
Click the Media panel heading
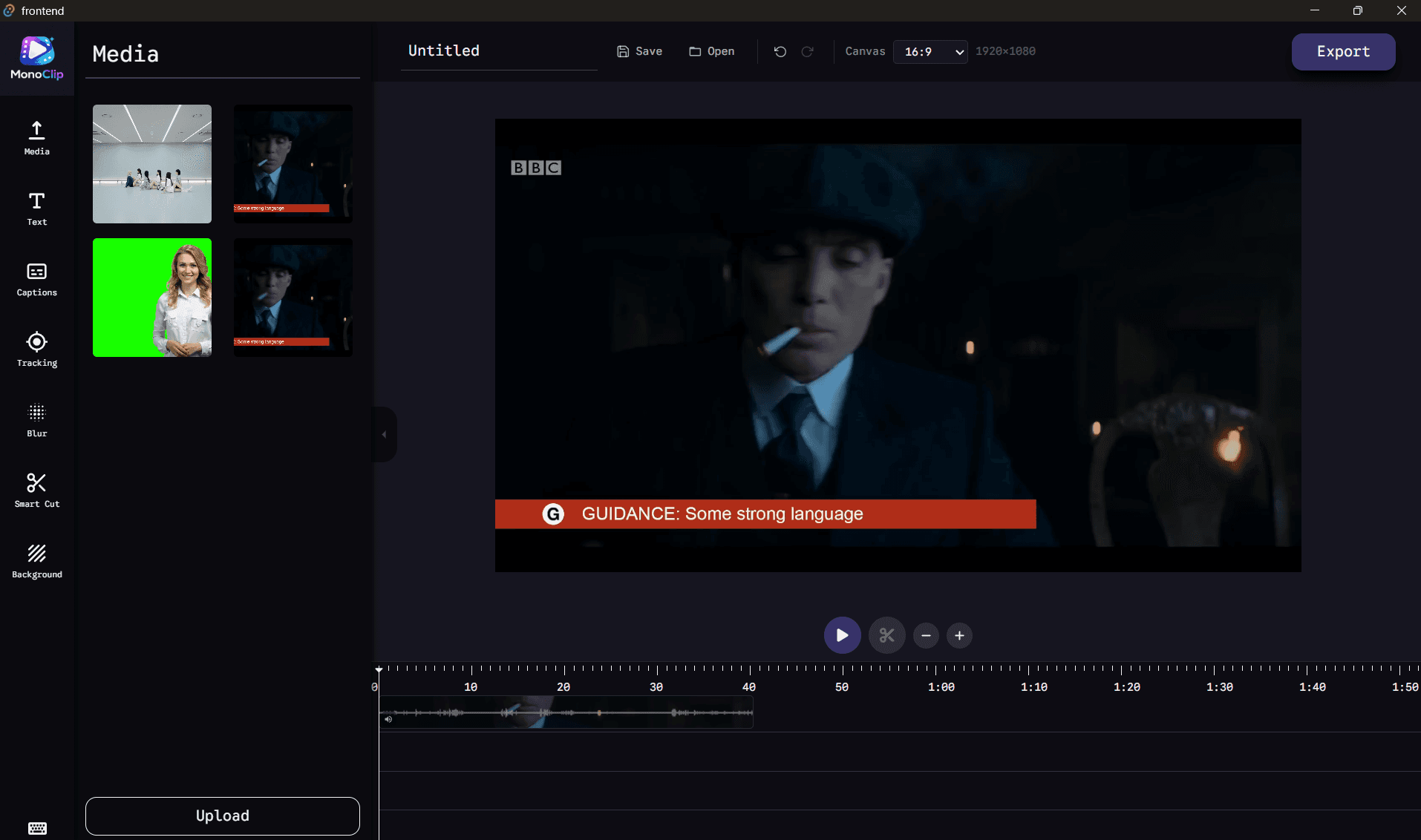125,53
